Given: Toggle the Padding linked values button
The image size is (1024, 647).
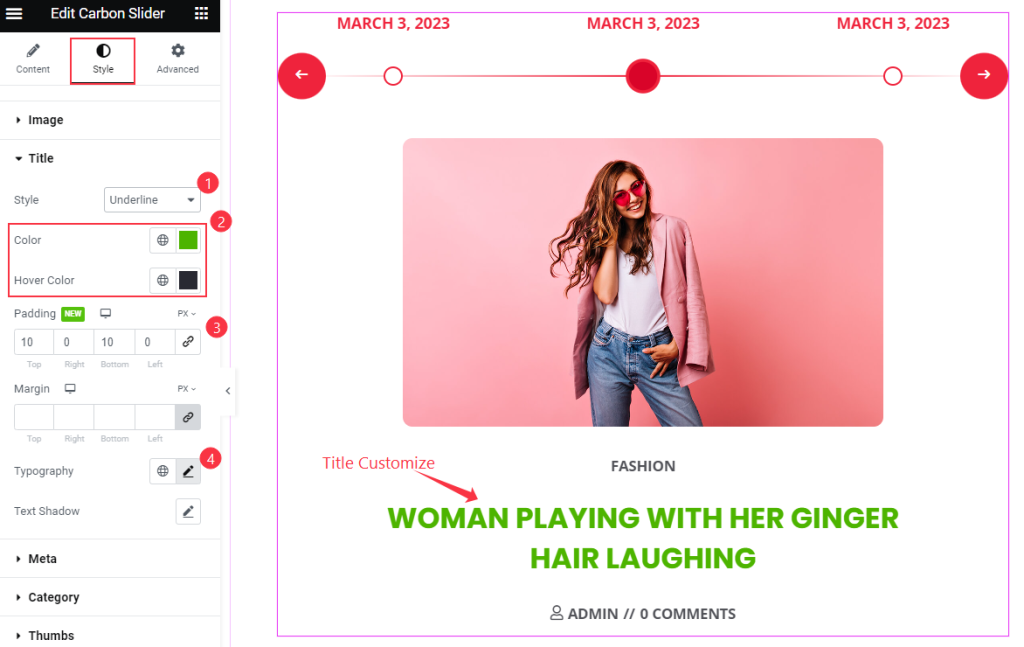Looking at the screenshot, I should click(188, 341).
